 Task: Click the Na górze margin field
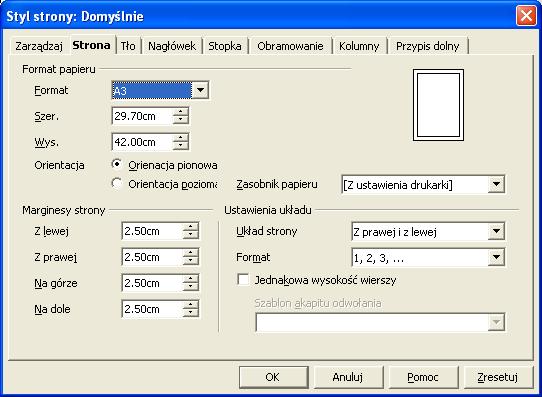pos(152,283)
